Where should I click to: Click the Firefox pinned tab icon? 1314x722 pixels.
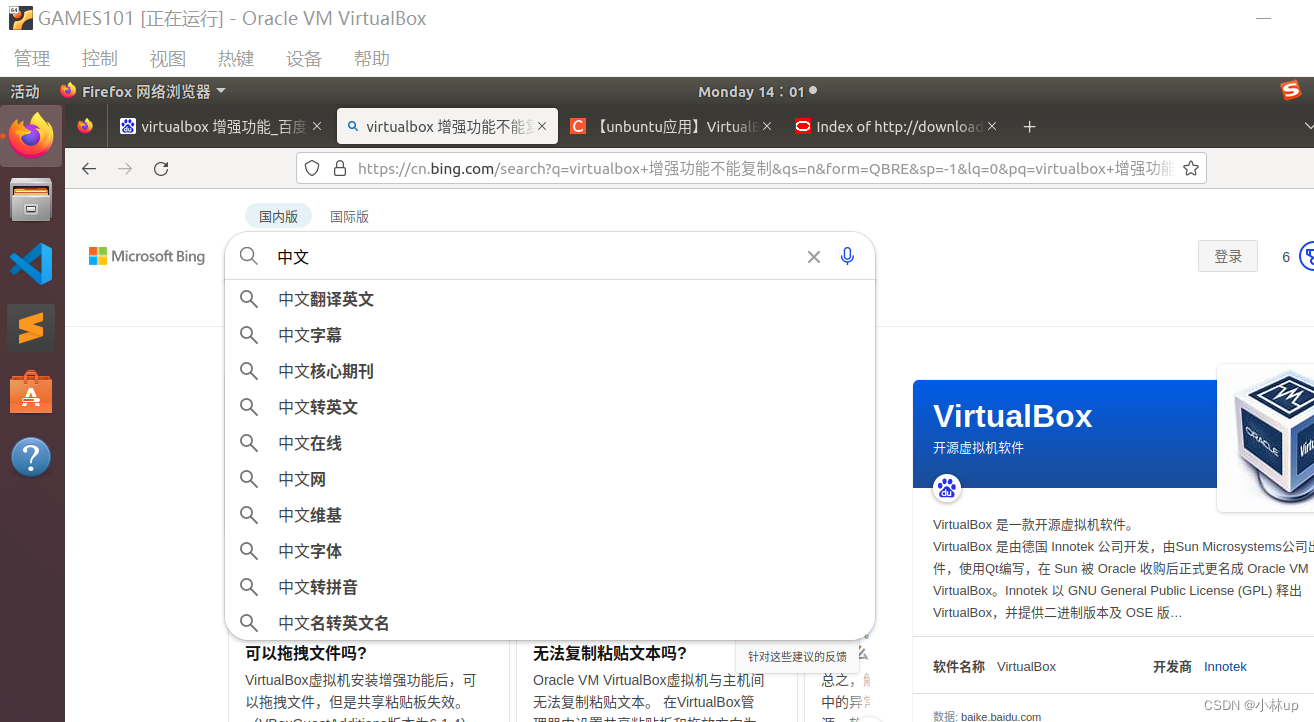tap(85, 127)
